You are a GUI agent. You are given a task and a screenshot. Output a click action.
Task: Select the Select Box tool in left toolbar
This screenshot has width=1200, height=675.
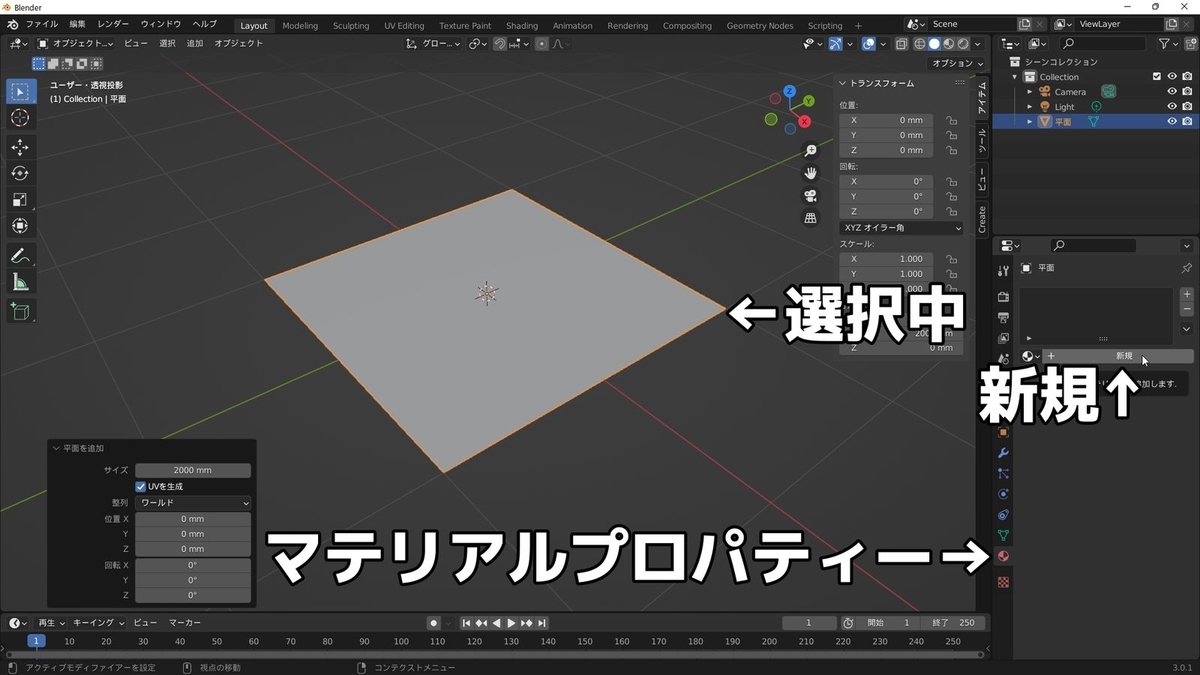click(20, 92)
